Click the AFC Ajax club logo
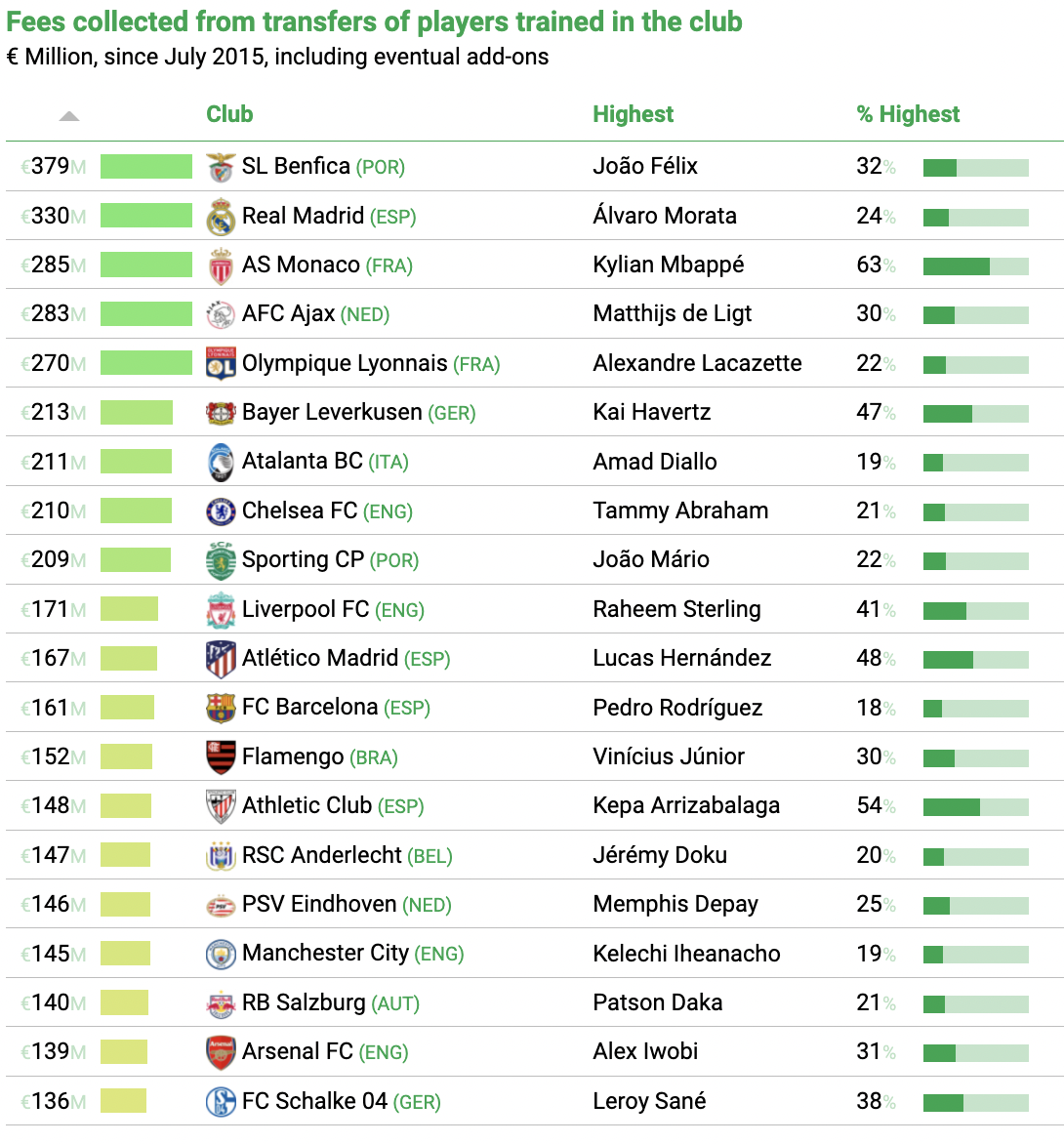1064x1144 pixels. coord(221,314)
